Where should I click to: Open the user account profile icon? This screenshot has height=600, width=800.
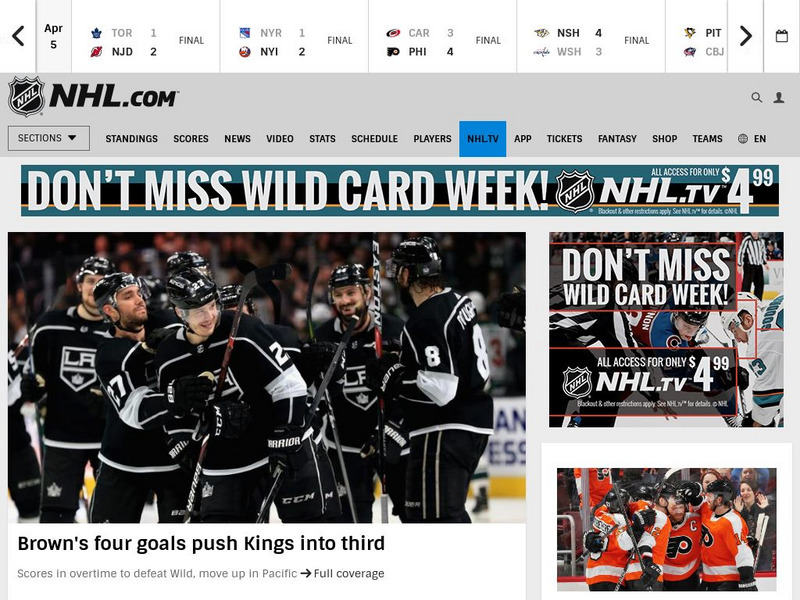click(779, 97)
